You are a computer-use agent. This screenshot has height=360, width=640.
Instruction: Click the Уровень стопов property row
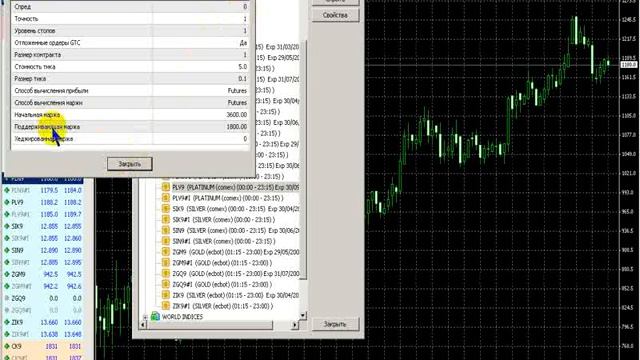click(x=130, y=31)
